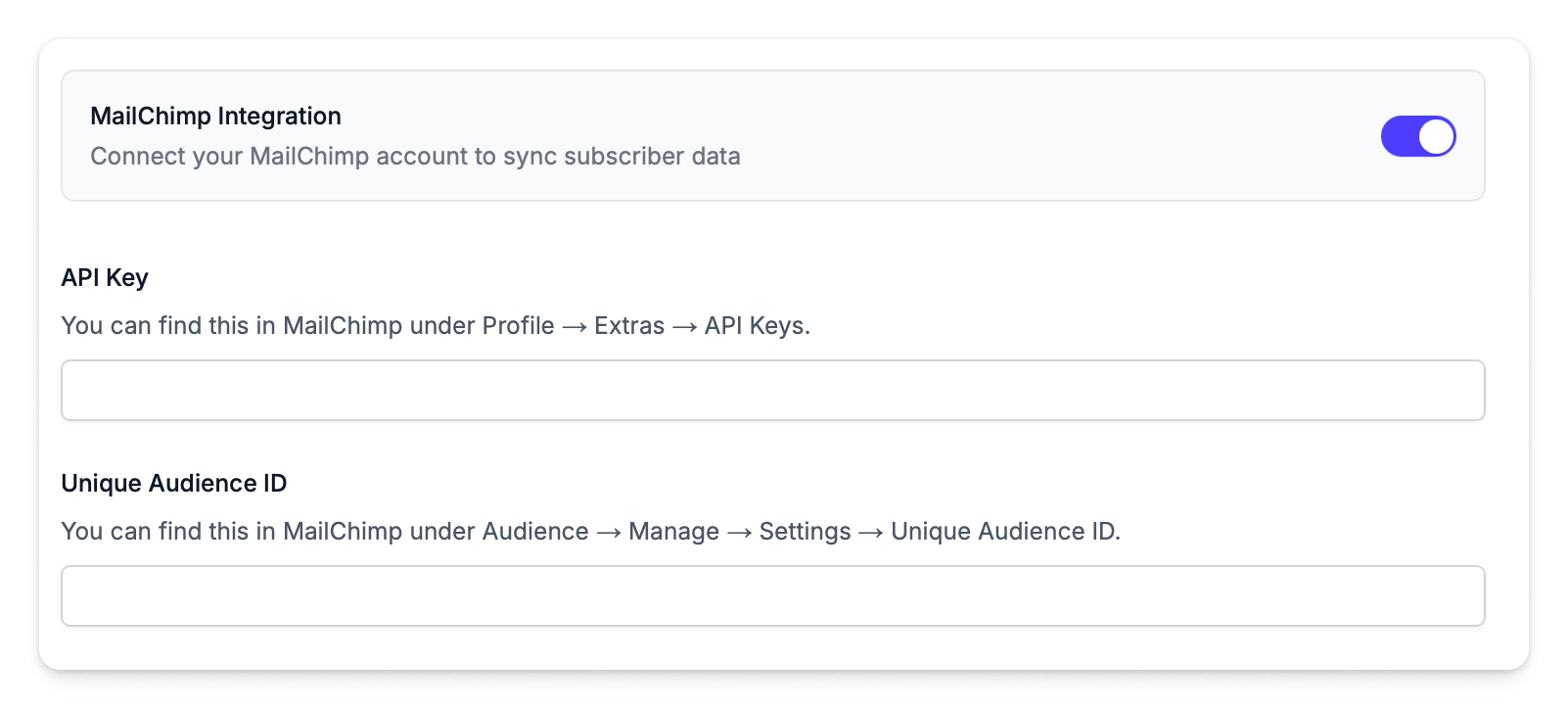Select the "API Key" label
Image resolution: width=1568 pixels, height=709 pixels.
pos(105,278)
